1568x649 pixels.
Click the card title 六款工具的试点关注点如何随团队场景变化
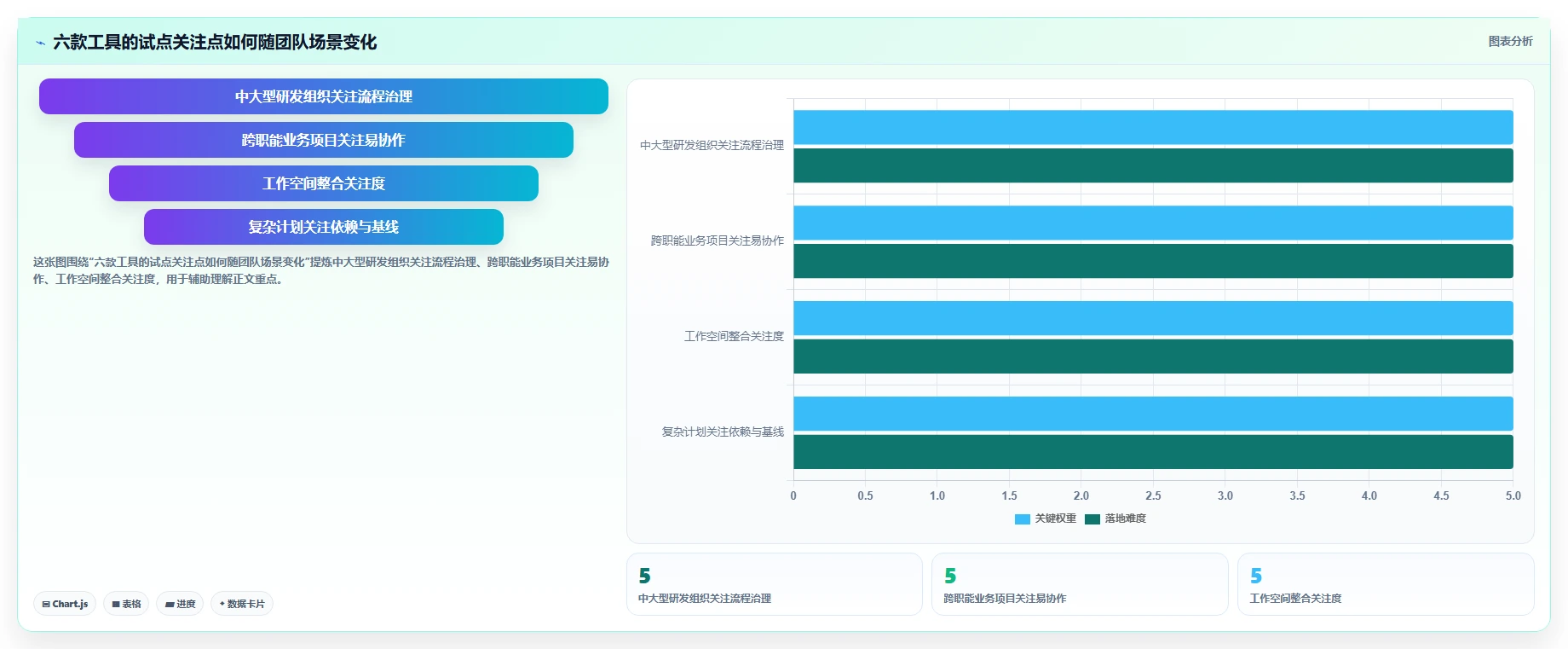coord(215,42)
